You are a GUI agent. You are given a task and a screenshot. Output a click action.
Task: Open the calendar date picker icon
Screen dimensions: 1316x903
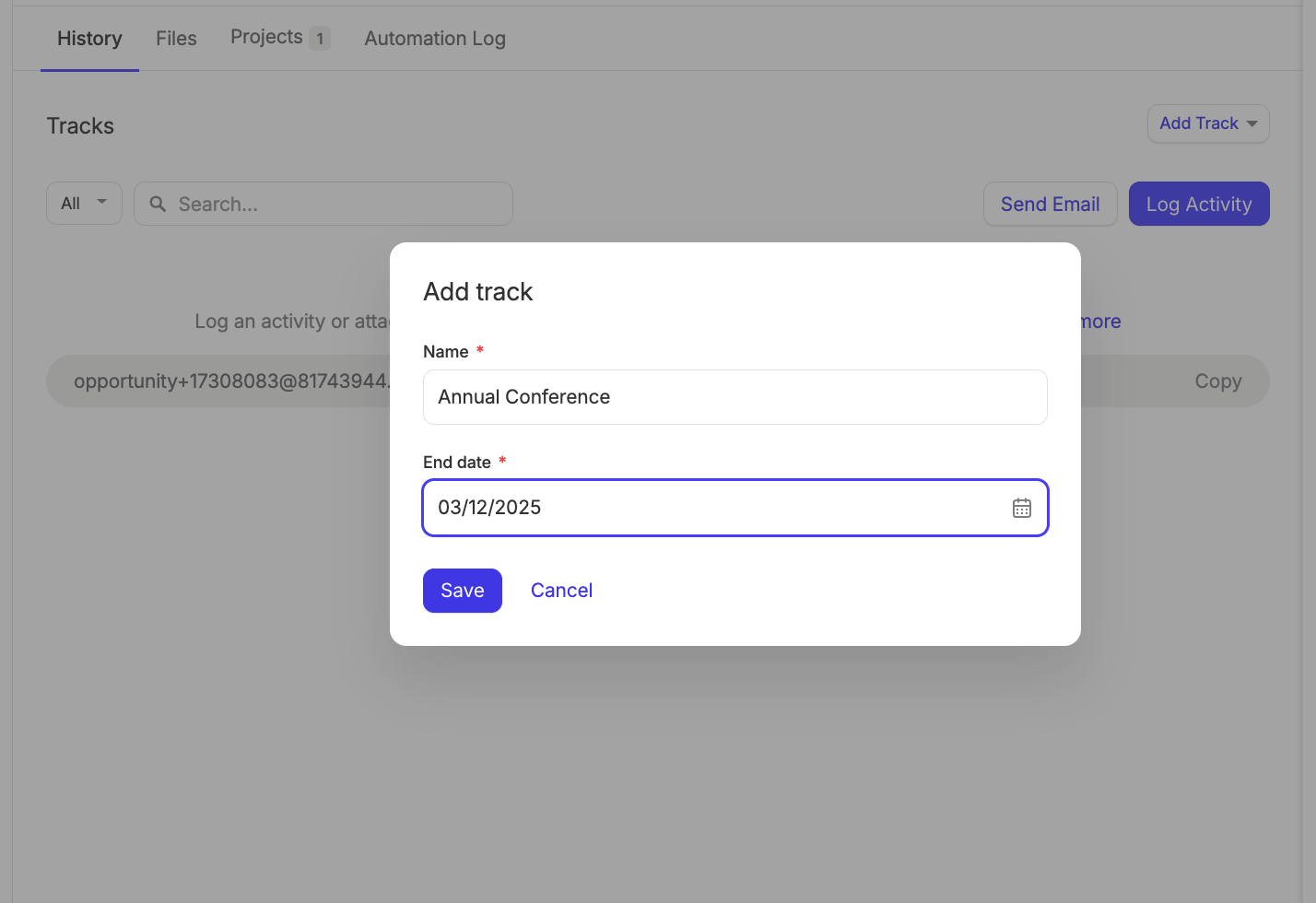pyautogui.click(x=1021, y=508)
